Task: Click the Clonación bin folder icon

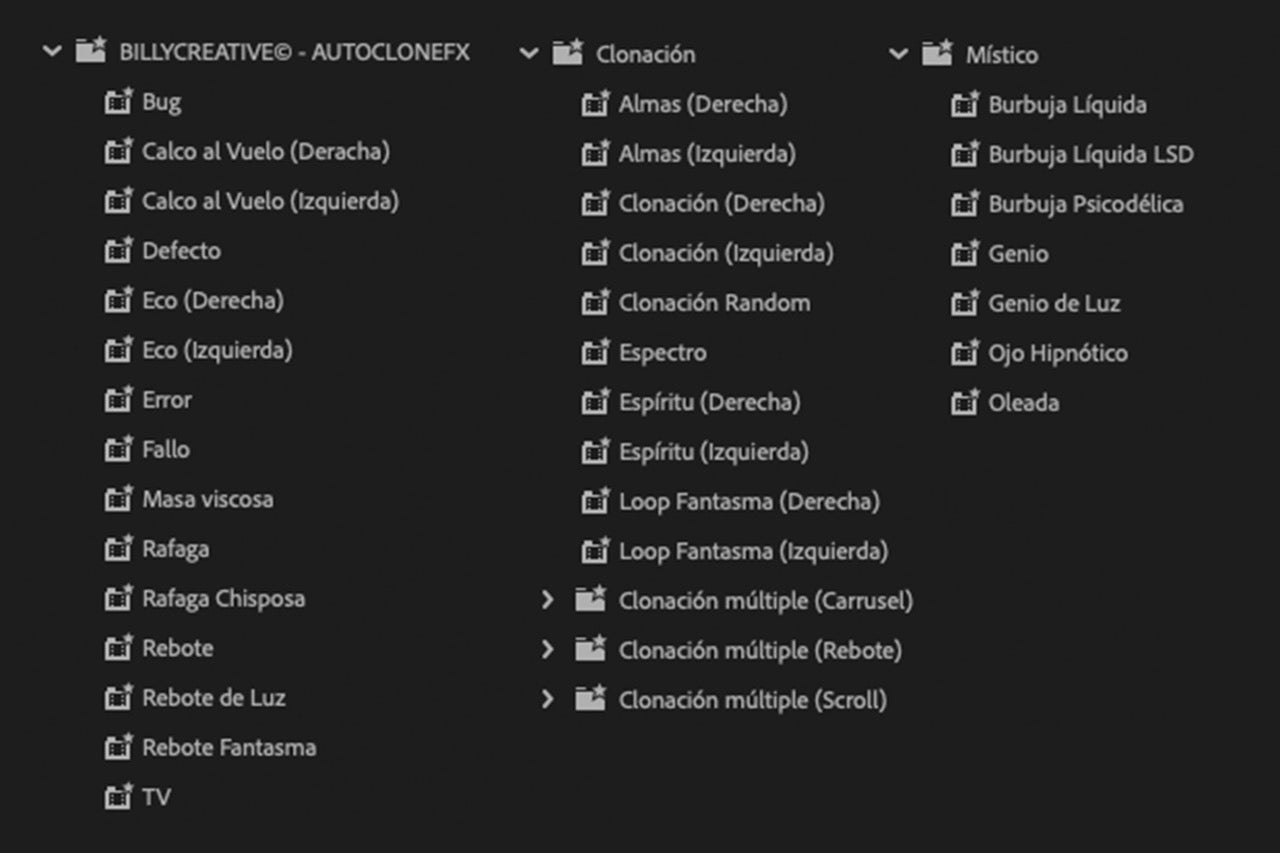Action: pos(568,53)
